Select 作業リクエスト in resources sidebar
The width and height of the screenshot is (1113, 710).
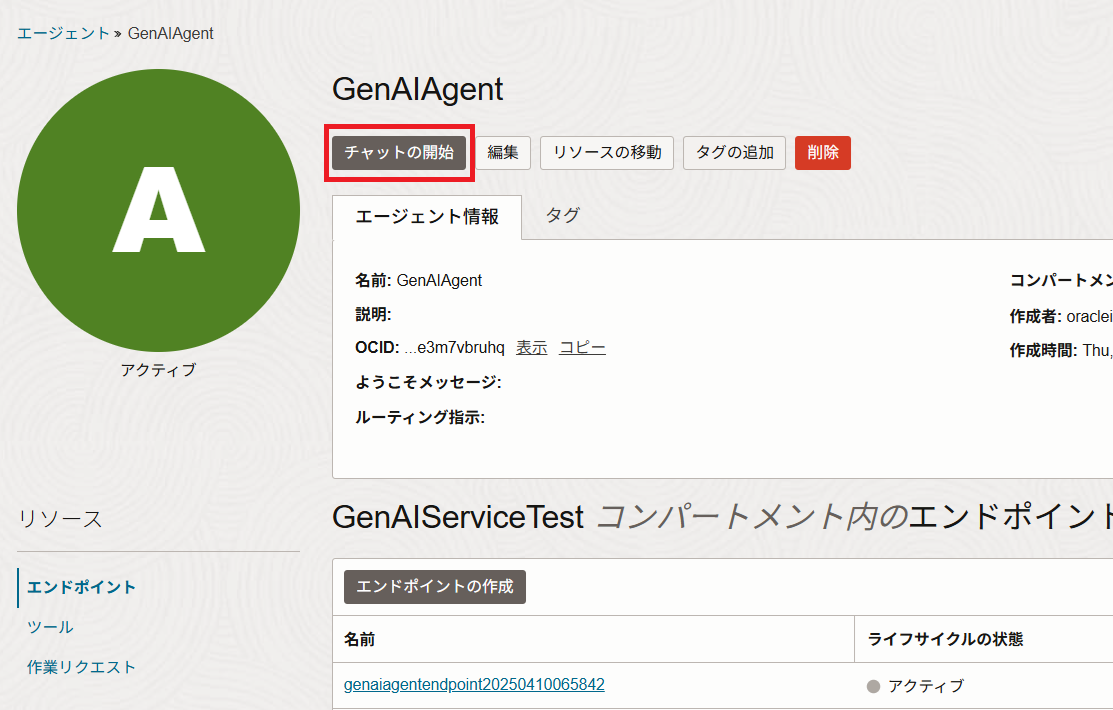[81, 667]
